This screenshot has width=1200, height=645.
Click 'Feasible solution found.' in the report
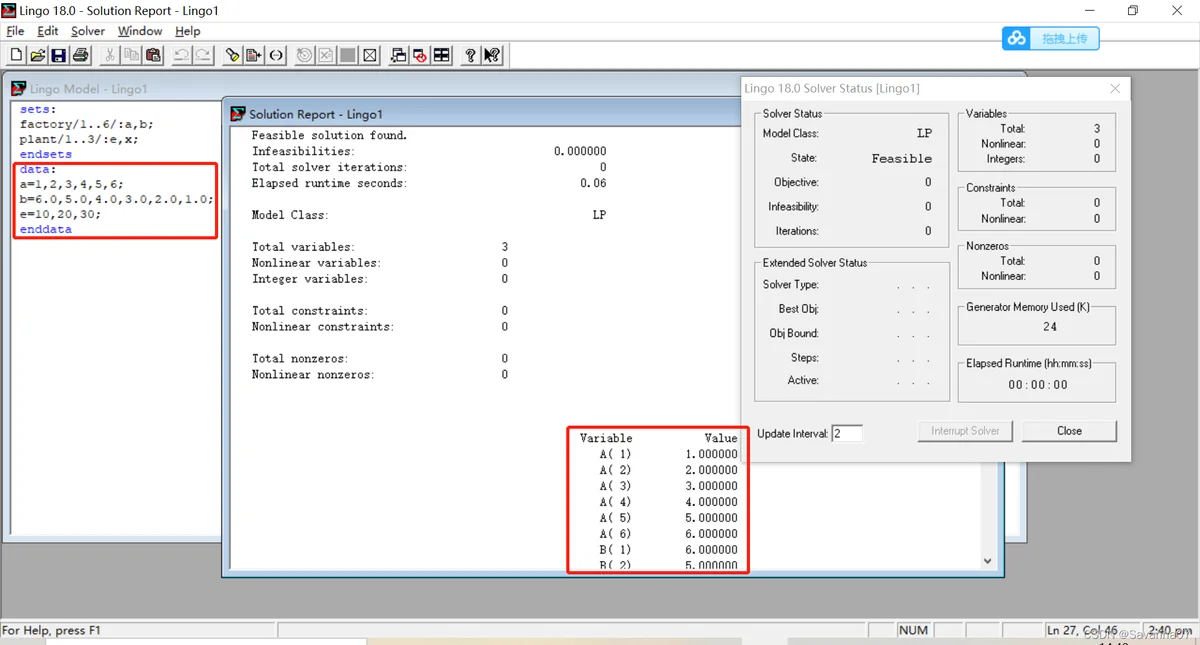(330, 135)
